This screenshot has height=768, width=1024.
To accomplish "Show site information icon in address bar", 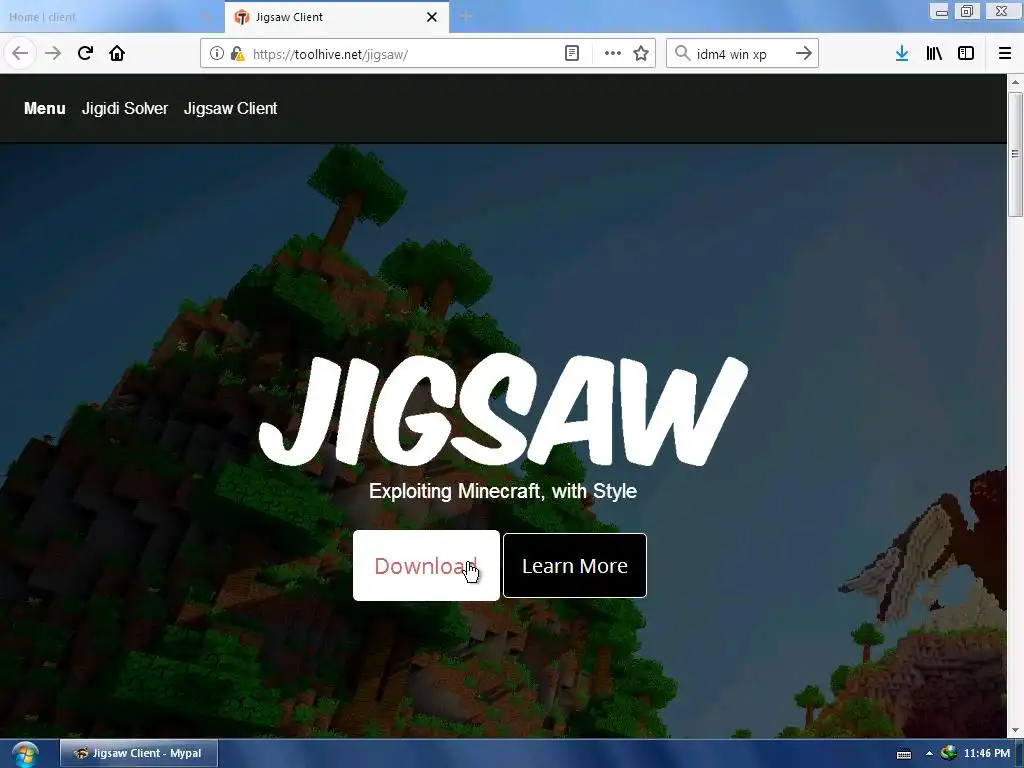I will 217,54.
